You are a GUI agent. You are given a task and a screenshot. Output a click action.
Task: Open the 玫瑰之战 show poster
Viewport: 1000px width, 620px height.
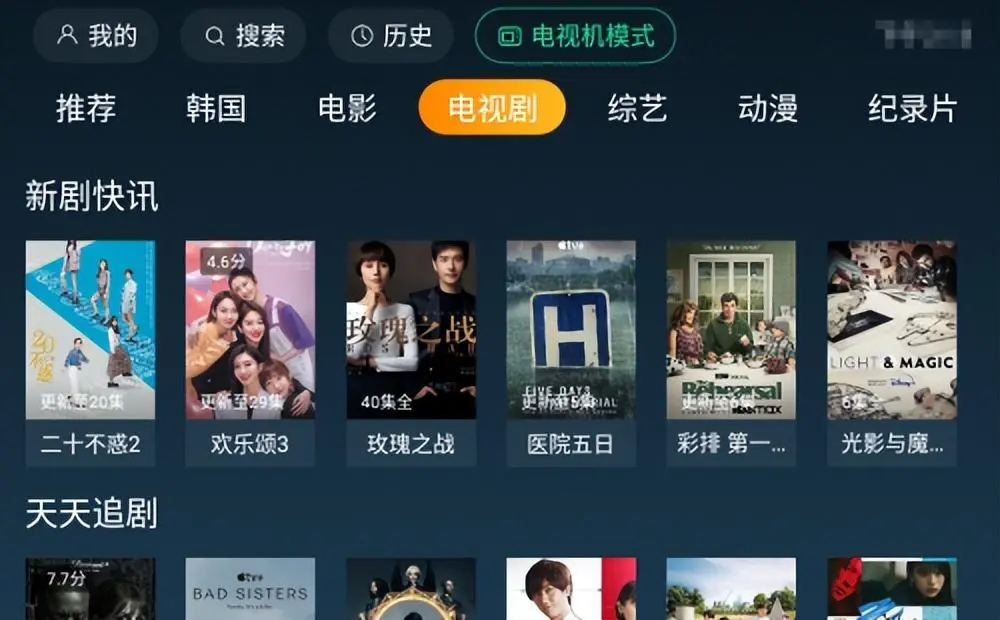coord(411,330)
